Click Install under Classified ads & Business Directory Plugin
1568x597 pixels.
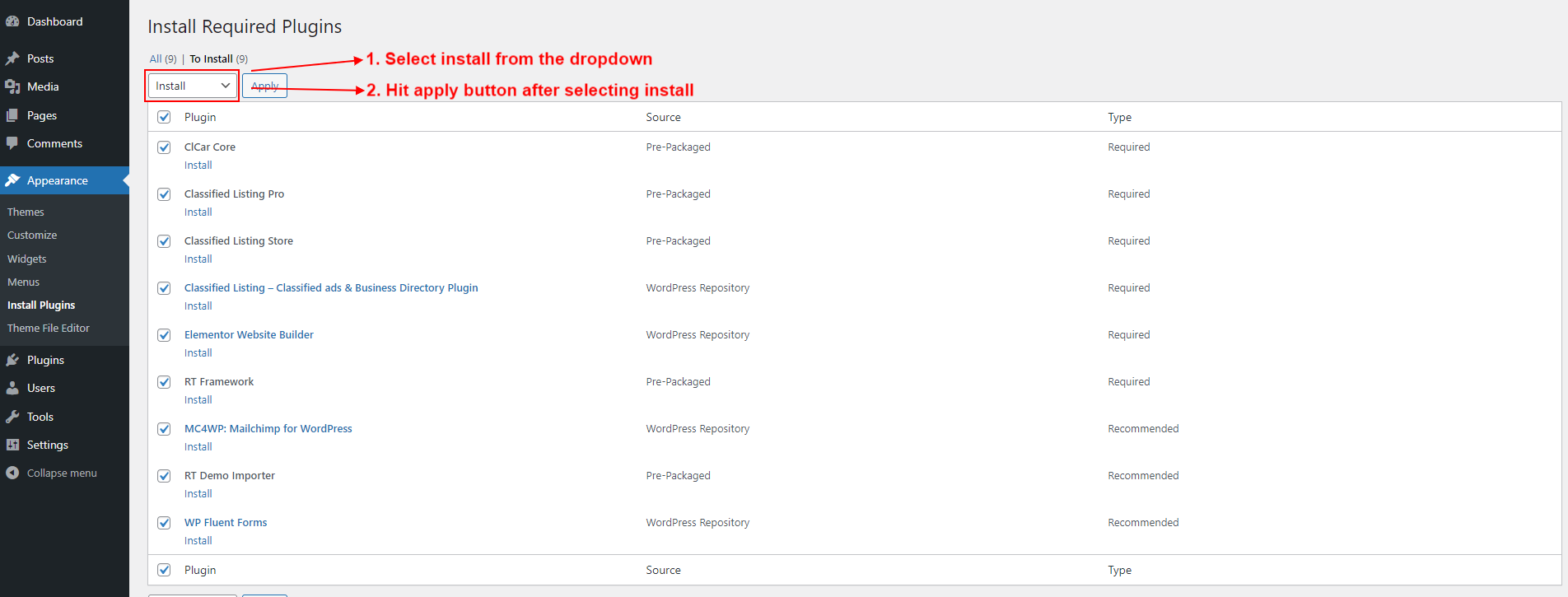[198, 305]
